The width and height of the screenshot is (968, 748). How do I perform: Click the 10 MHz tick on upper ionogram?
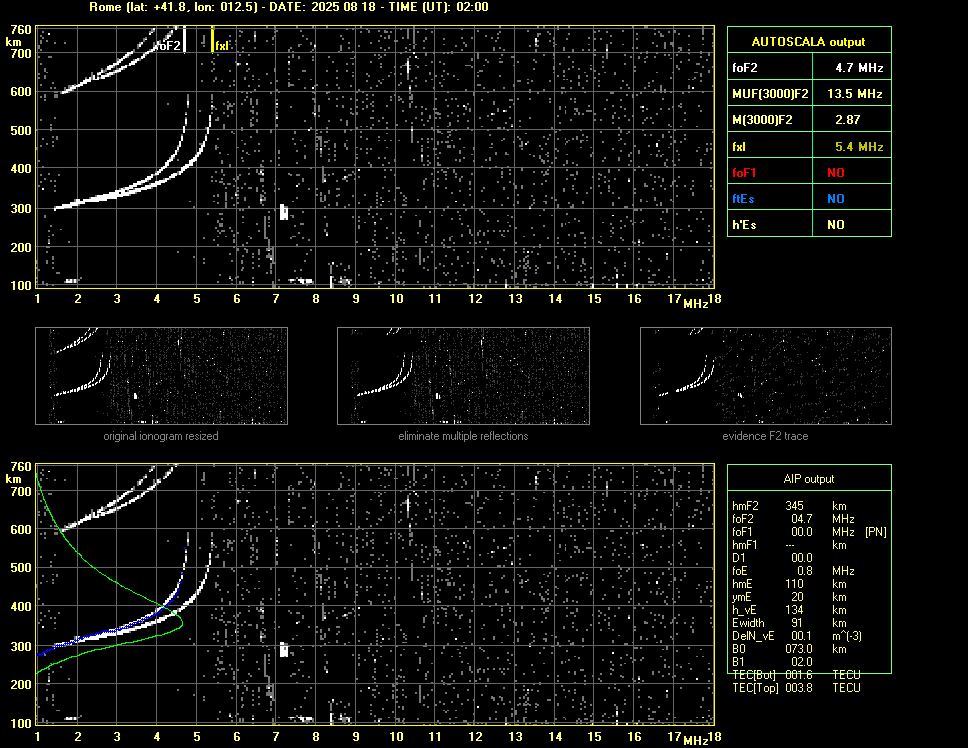point(396,299)
